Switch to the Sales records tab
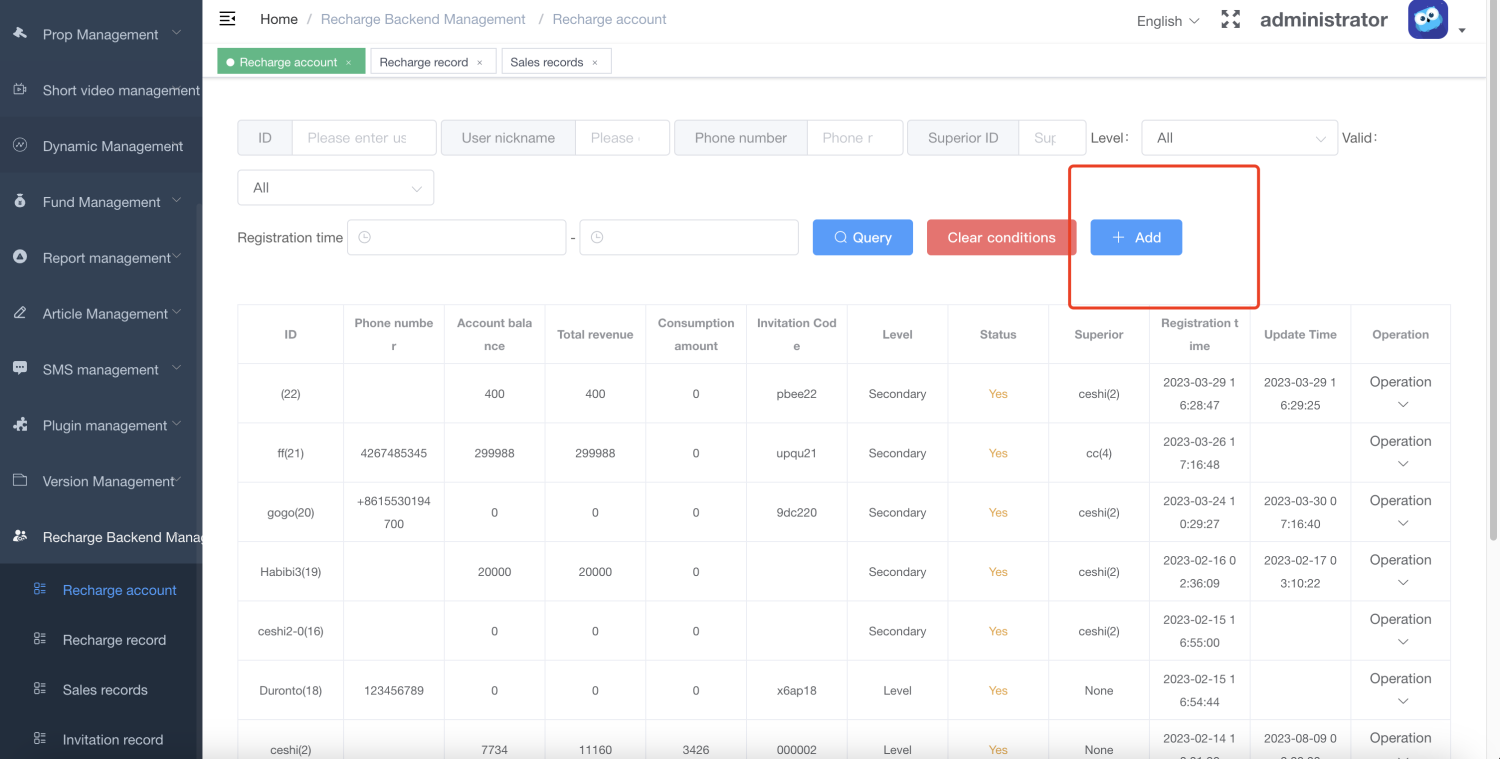Screen dimensions: 1500x759 coord(546,62)
